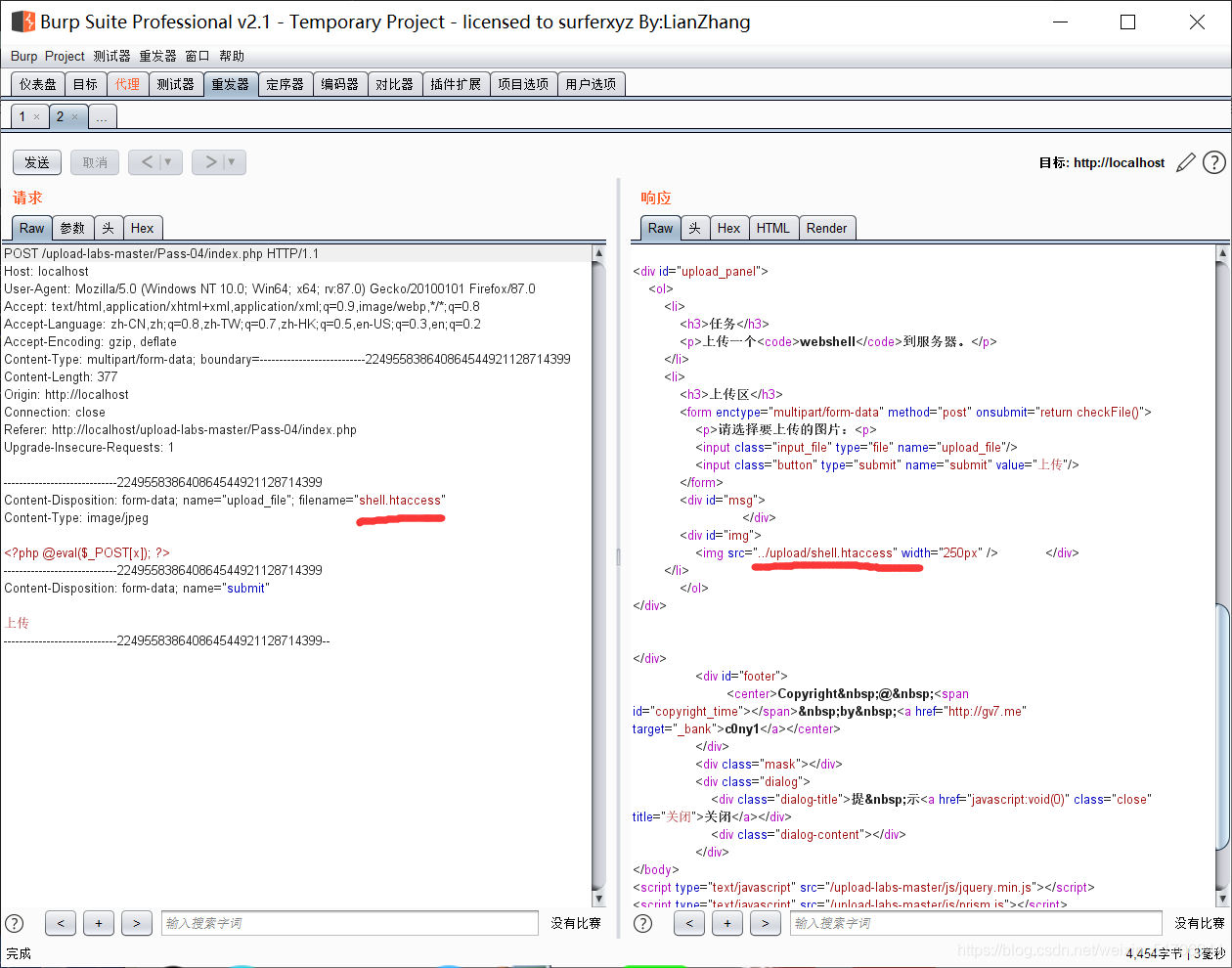
Task: Close repeater tab 2 with its x
Action: tap(74, 117)
